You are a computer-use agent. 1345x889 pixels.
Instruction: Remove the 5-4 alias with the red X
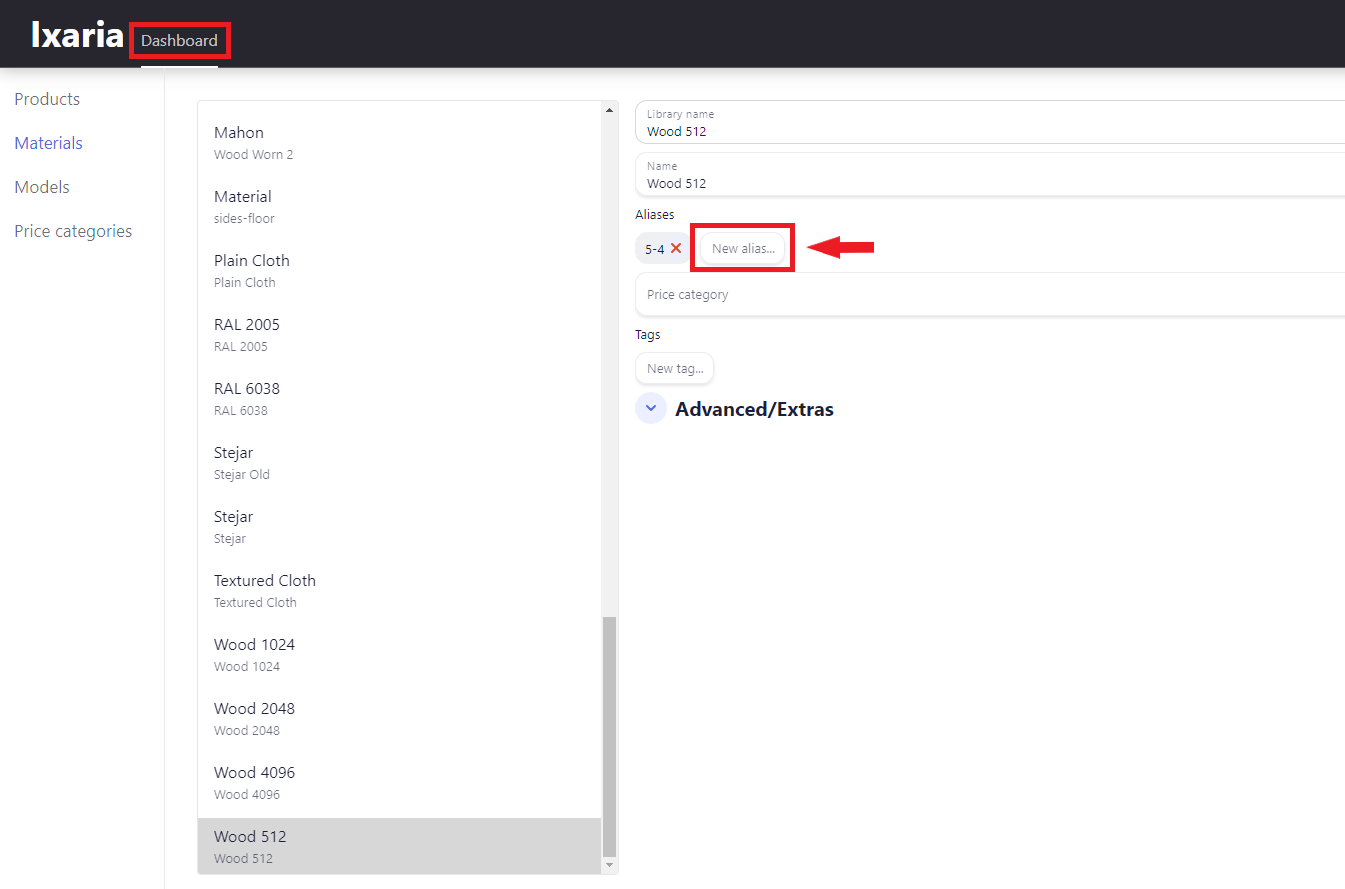(x=676, y=248)
